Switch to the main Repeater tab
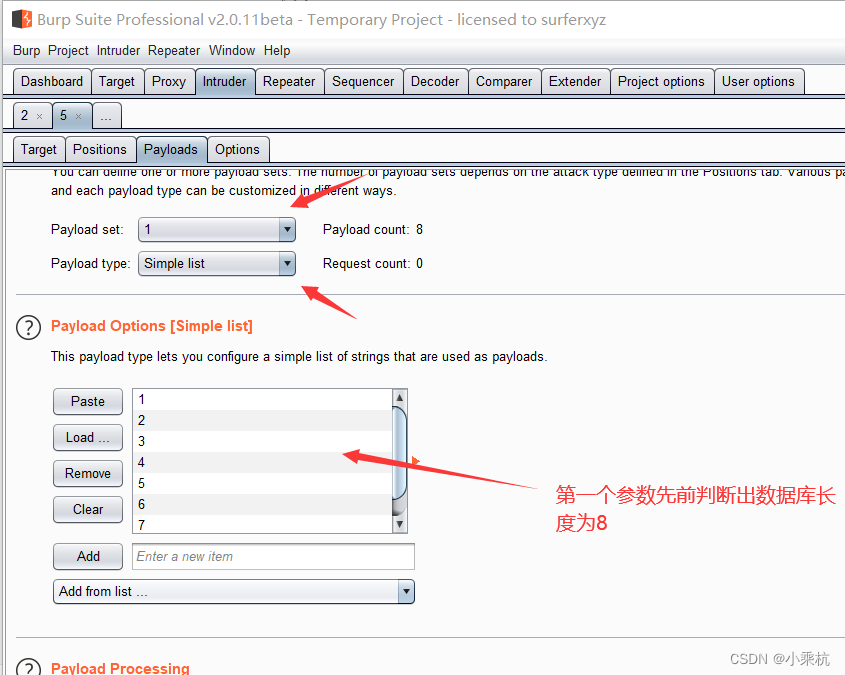 point(289,81)
